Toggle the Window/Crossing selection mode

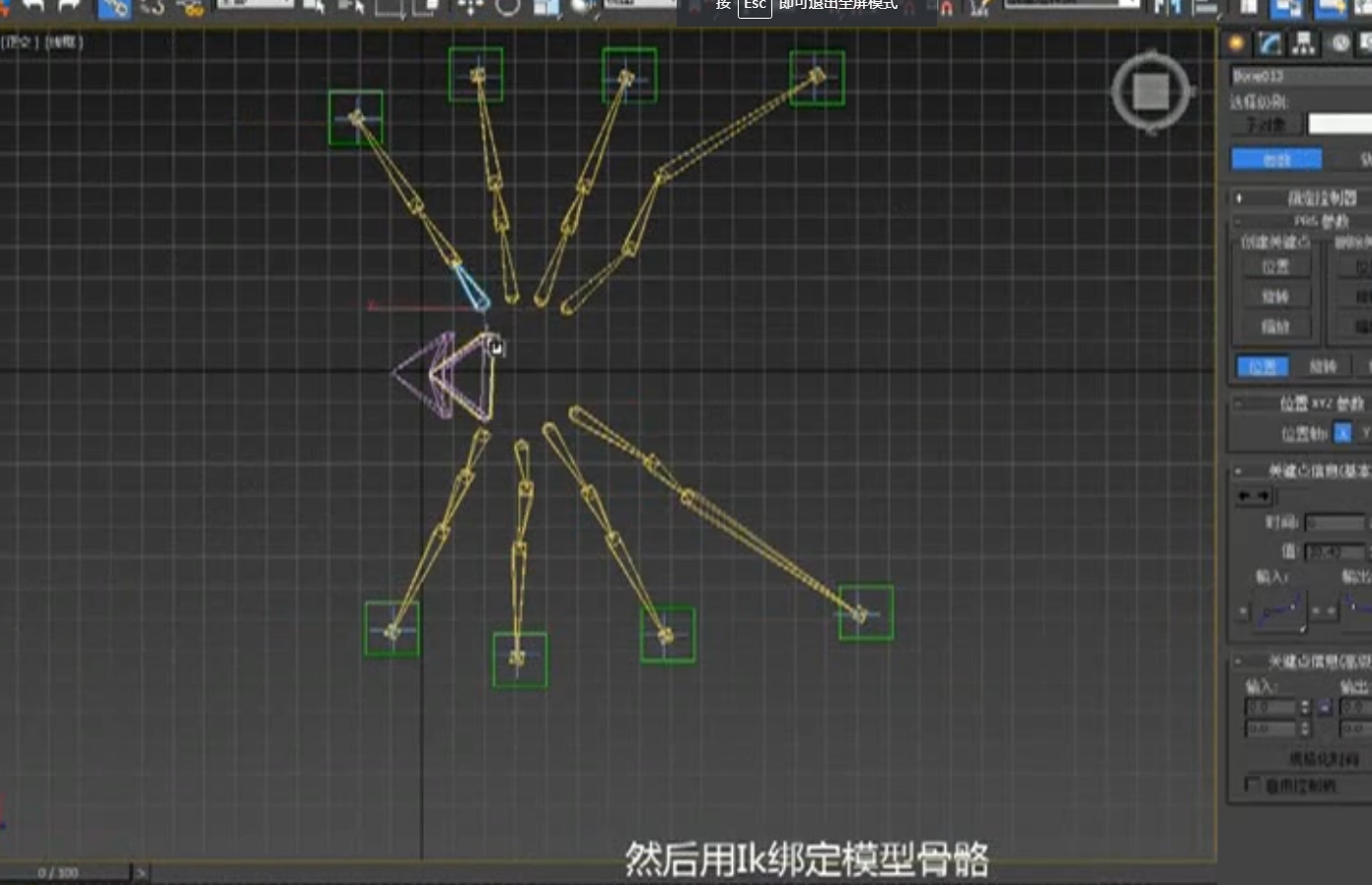[425, 8]
